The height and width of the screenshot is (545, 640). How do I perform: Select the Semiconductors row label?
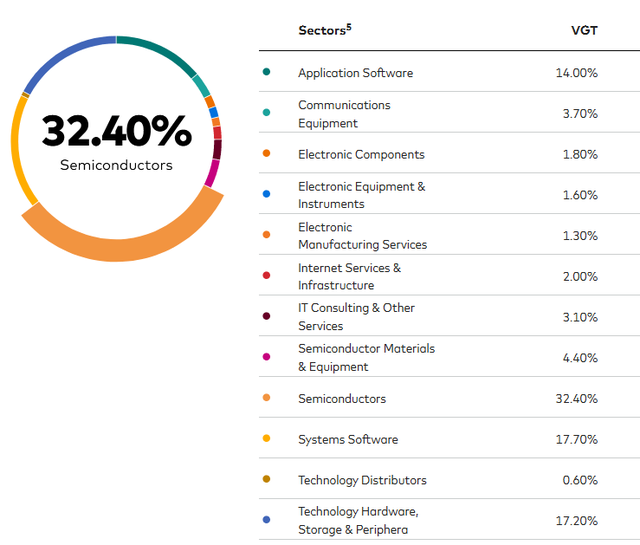pos(342,398)
